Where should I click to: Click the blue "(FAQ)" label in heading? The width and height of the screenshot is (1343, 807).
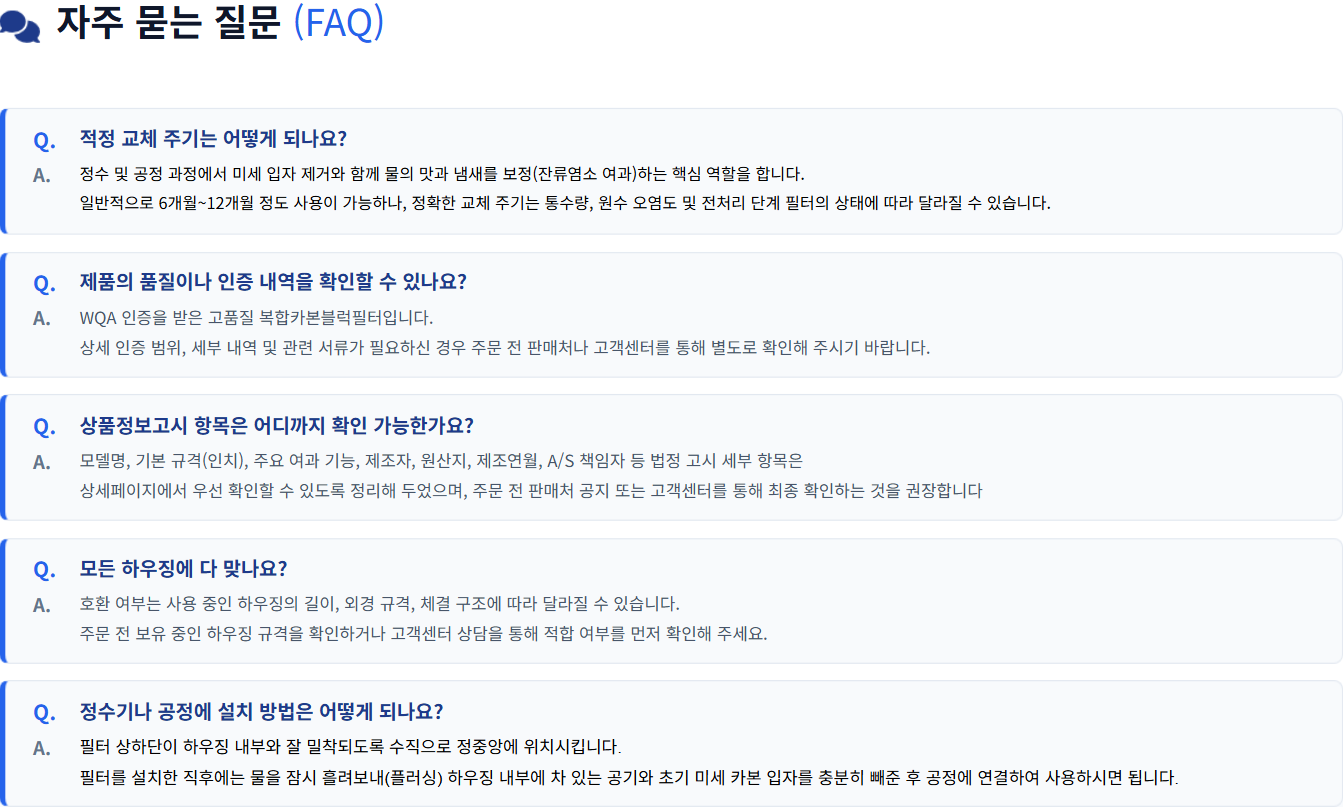[339, 23]
